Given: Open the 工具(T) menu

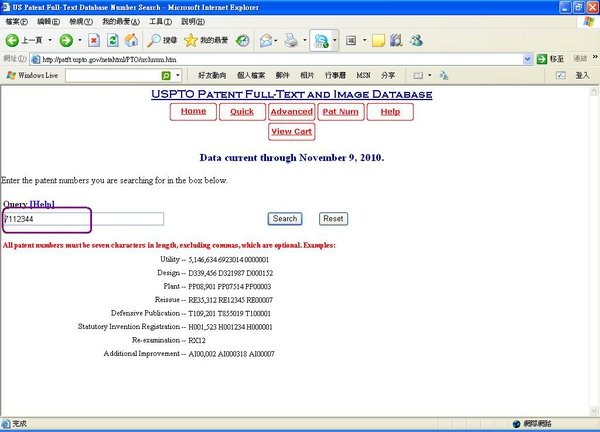Looking at the screenshot, I should click(x=160, y=21).
